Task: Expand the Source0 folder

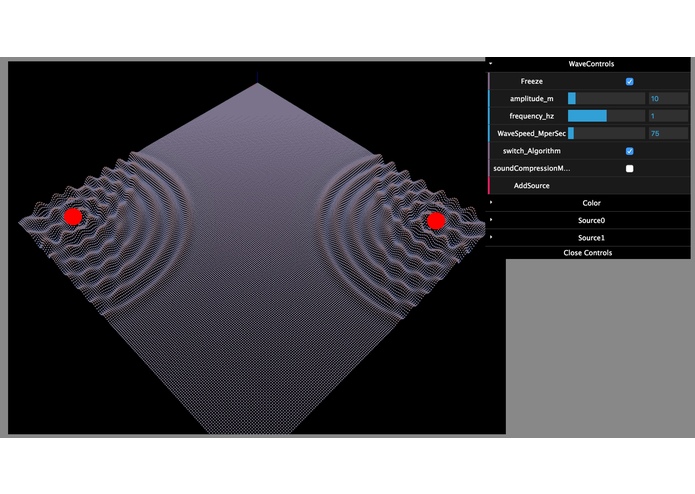Action: pyautogui.click(x=588, y=220)
